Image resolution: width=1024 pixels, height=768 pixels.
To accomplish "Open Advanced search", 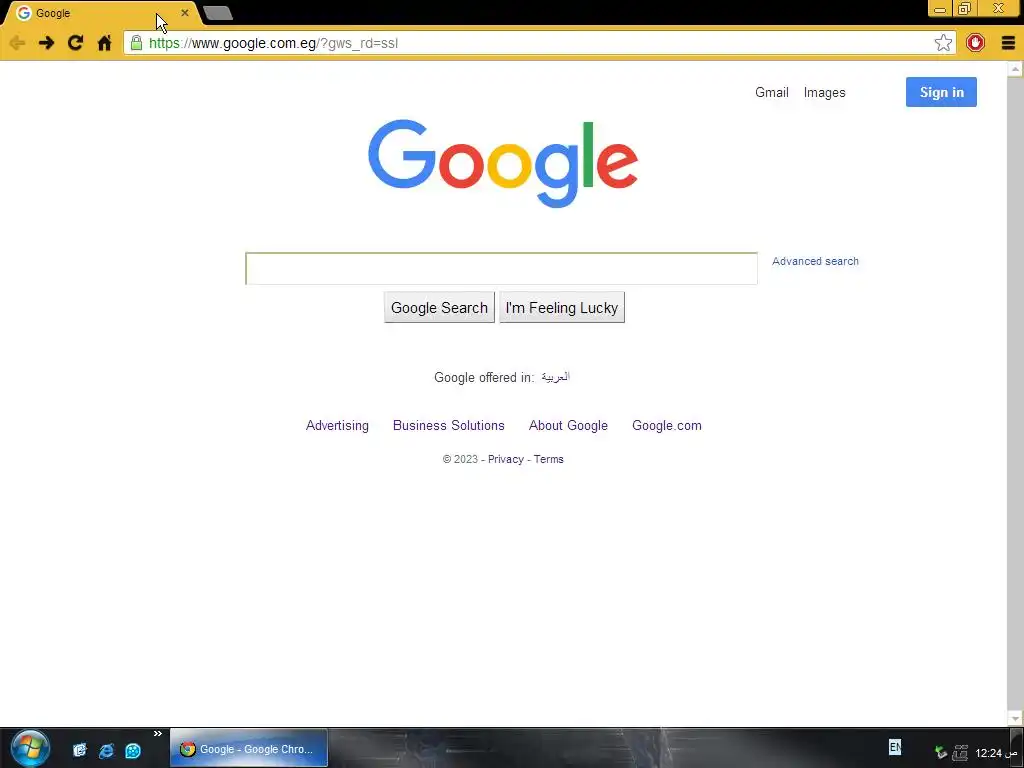I will [815, 261].
